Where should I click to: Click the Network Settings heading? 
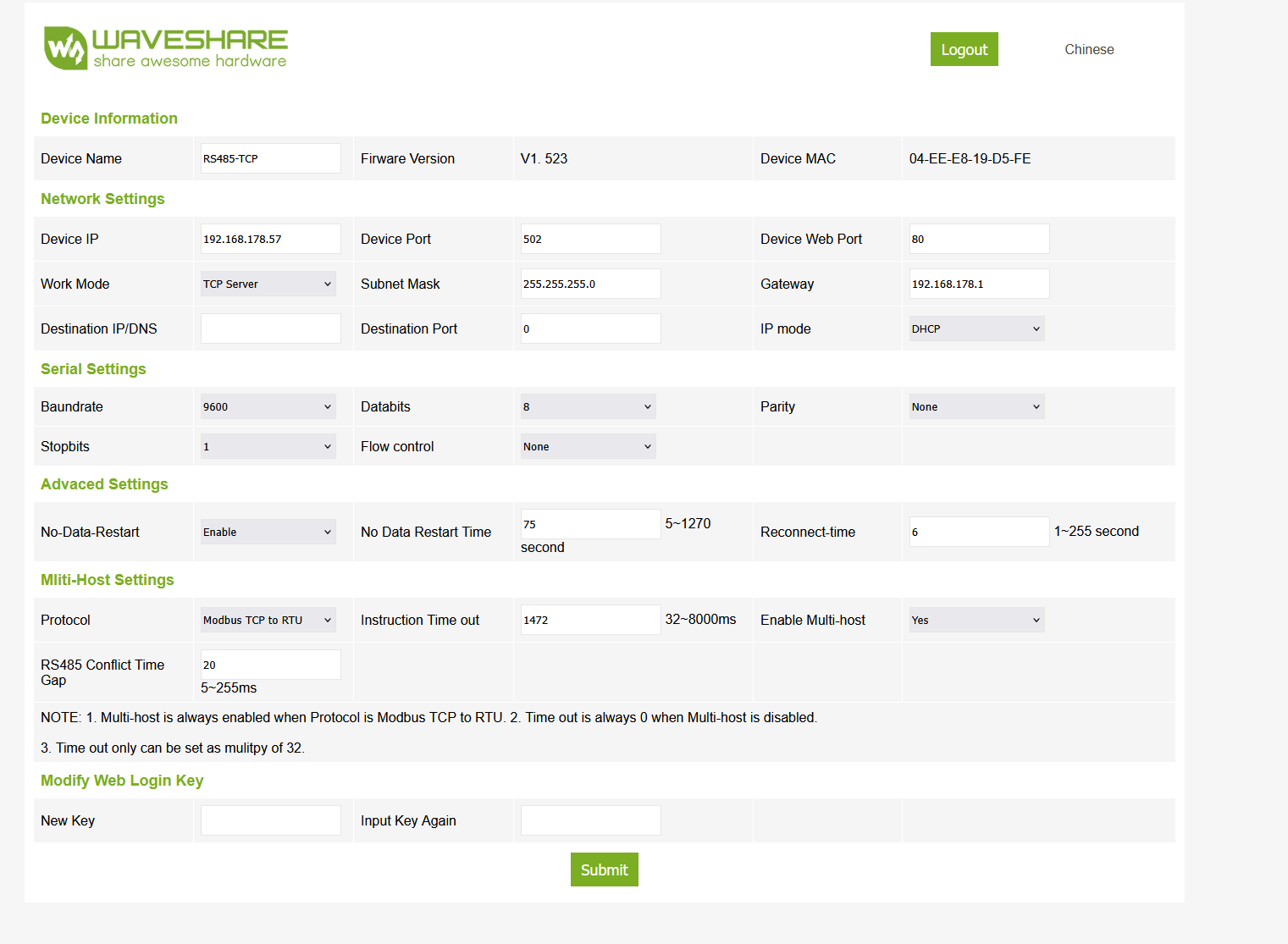102,199
